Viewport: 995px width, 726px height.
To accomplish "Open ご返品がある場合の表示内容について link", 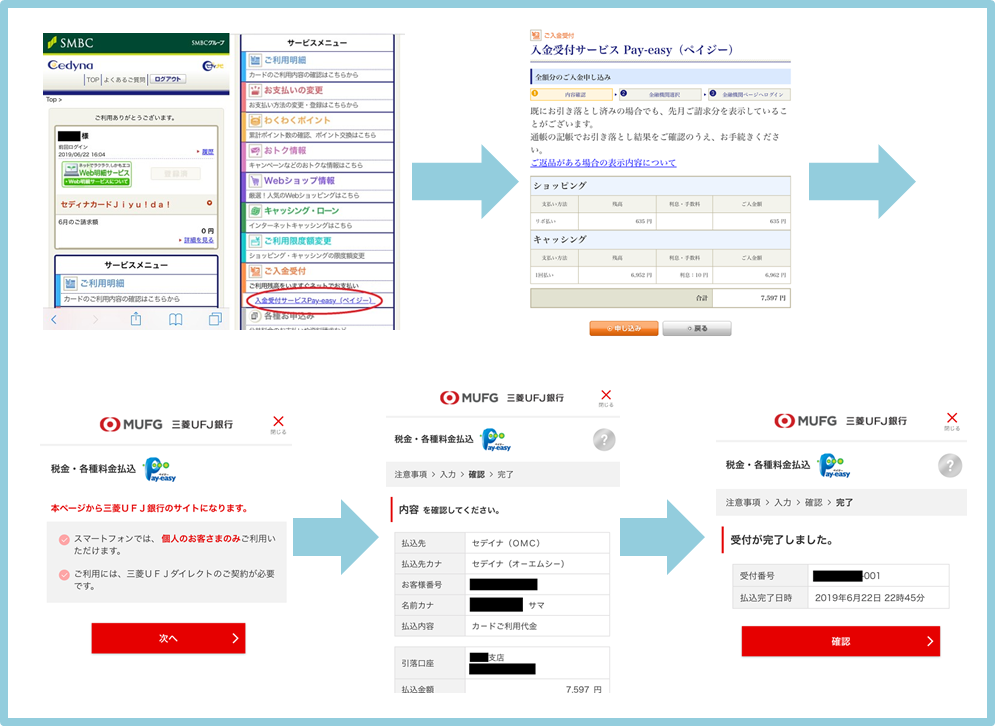I will [603, 163].
